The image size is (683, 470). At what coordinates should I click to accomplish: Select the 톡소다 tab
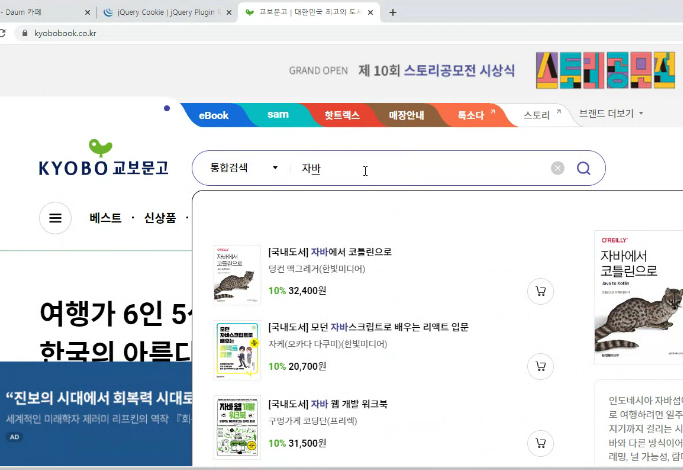(x=473, y=115)
